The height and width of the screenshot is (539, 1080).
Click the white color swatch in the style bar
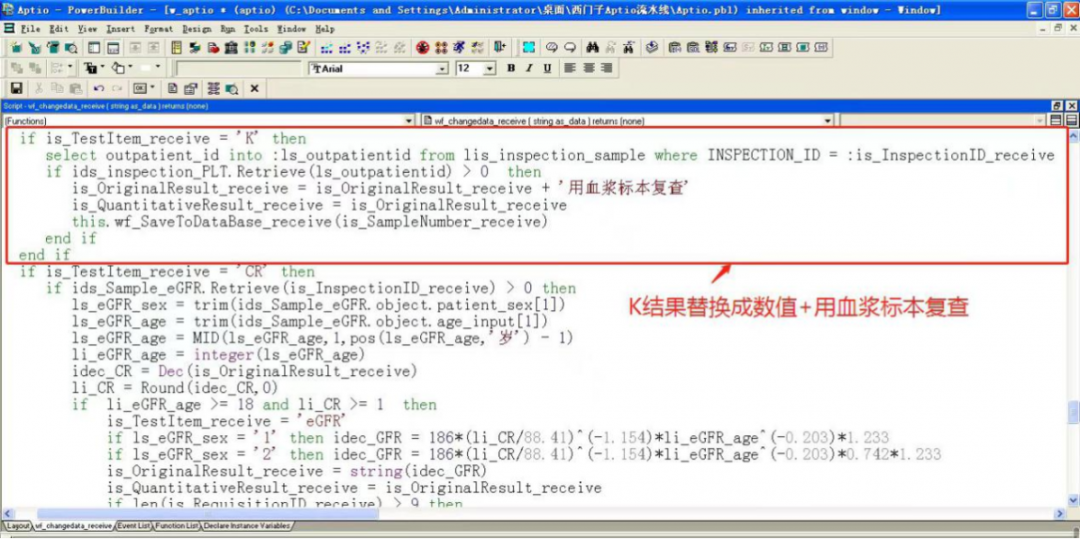click(x=145, y=67)
